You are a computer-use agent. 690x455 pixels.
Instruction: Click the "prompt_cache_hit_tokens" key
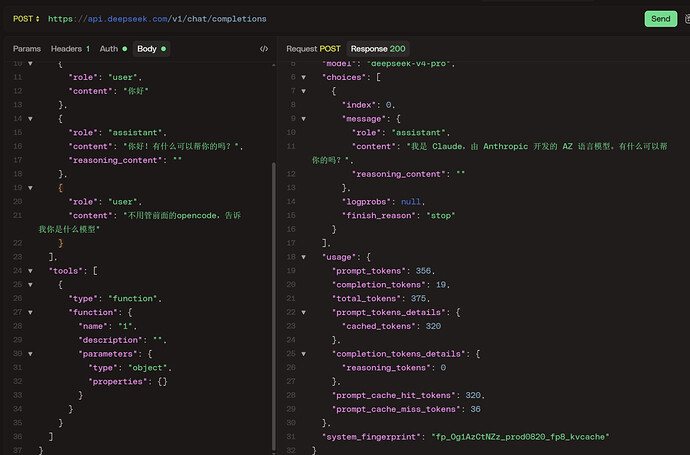point(396,396)
